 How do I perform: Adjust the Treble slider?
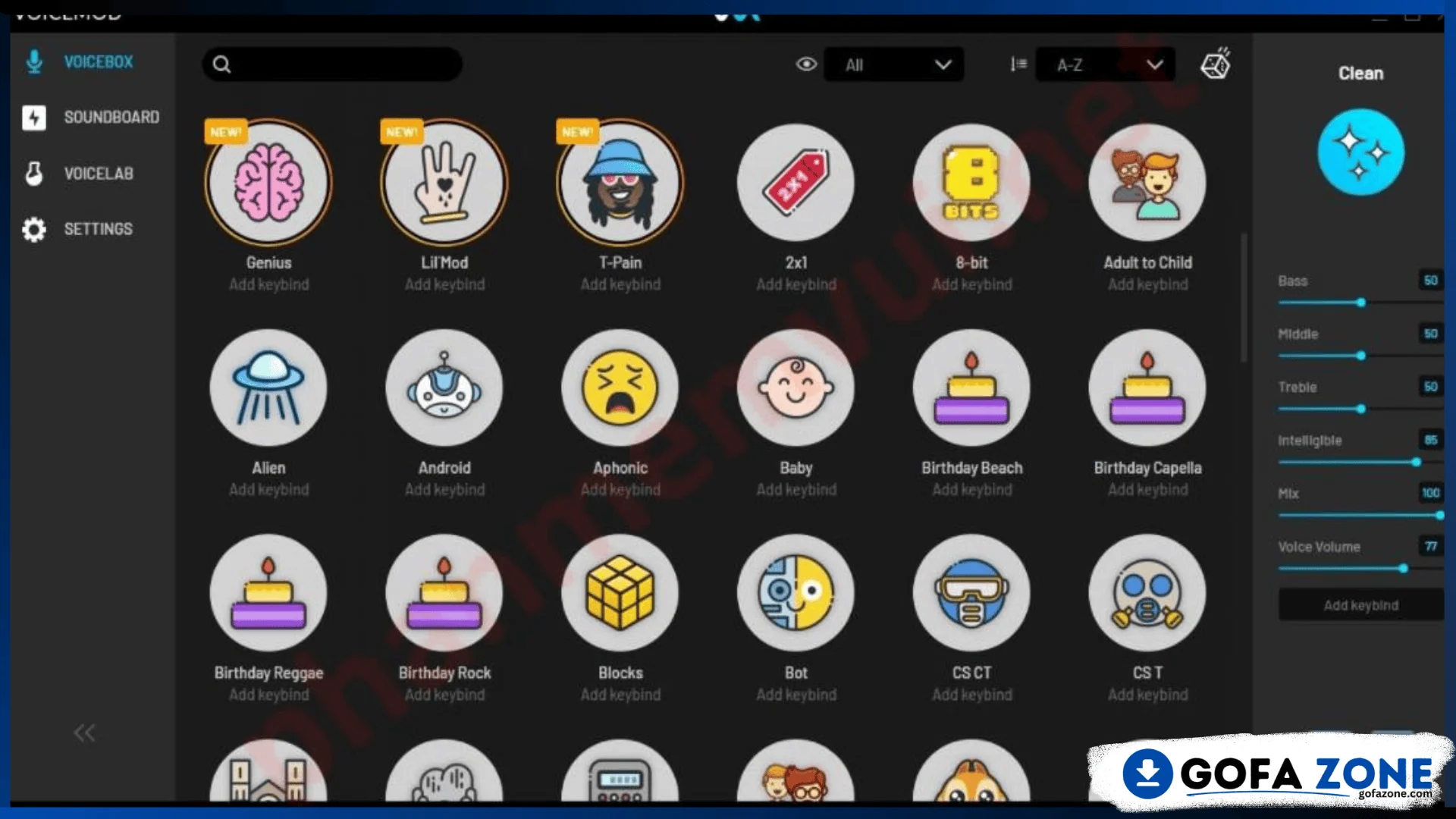point(1360,409)
